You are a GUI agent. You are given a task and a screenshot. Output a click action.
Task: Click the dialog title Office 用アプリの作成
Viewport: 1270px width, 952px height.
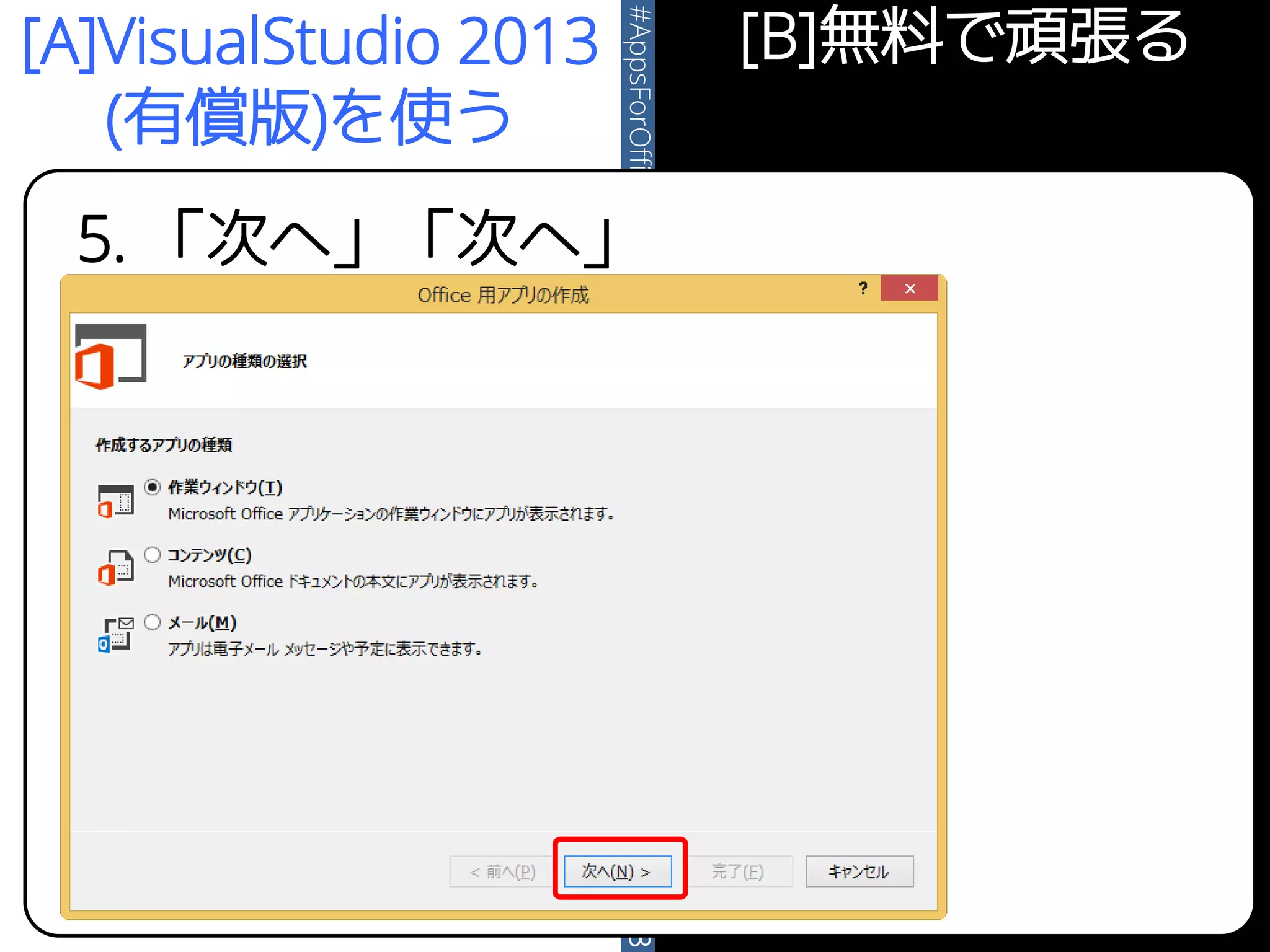coord(503,295)
